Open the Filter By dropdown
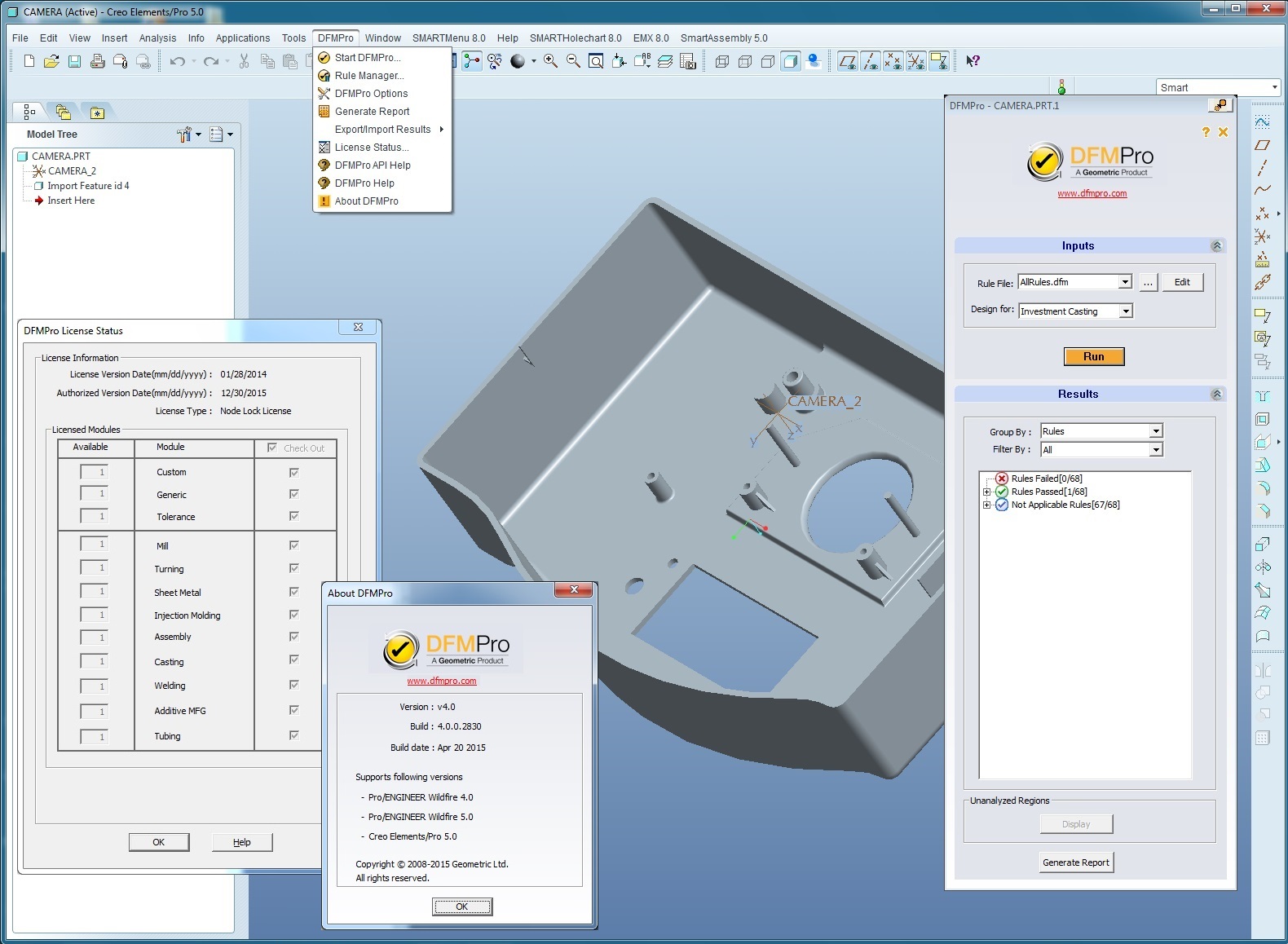Image resolution: width=1288 pixels, height=944 pixels. pyautogui.click(x=1156, y=450)
